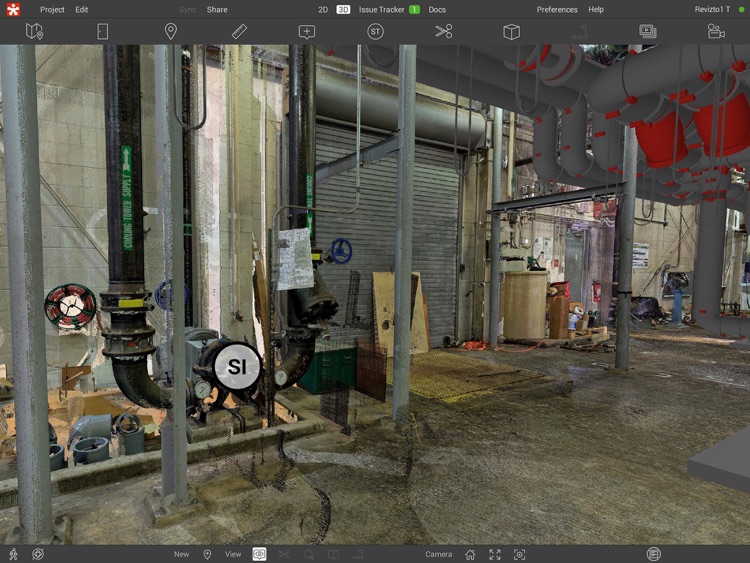Viewport: 750px width, 563px height.
Task: Click the green online status indicator
Action: (x=741, y=10)
